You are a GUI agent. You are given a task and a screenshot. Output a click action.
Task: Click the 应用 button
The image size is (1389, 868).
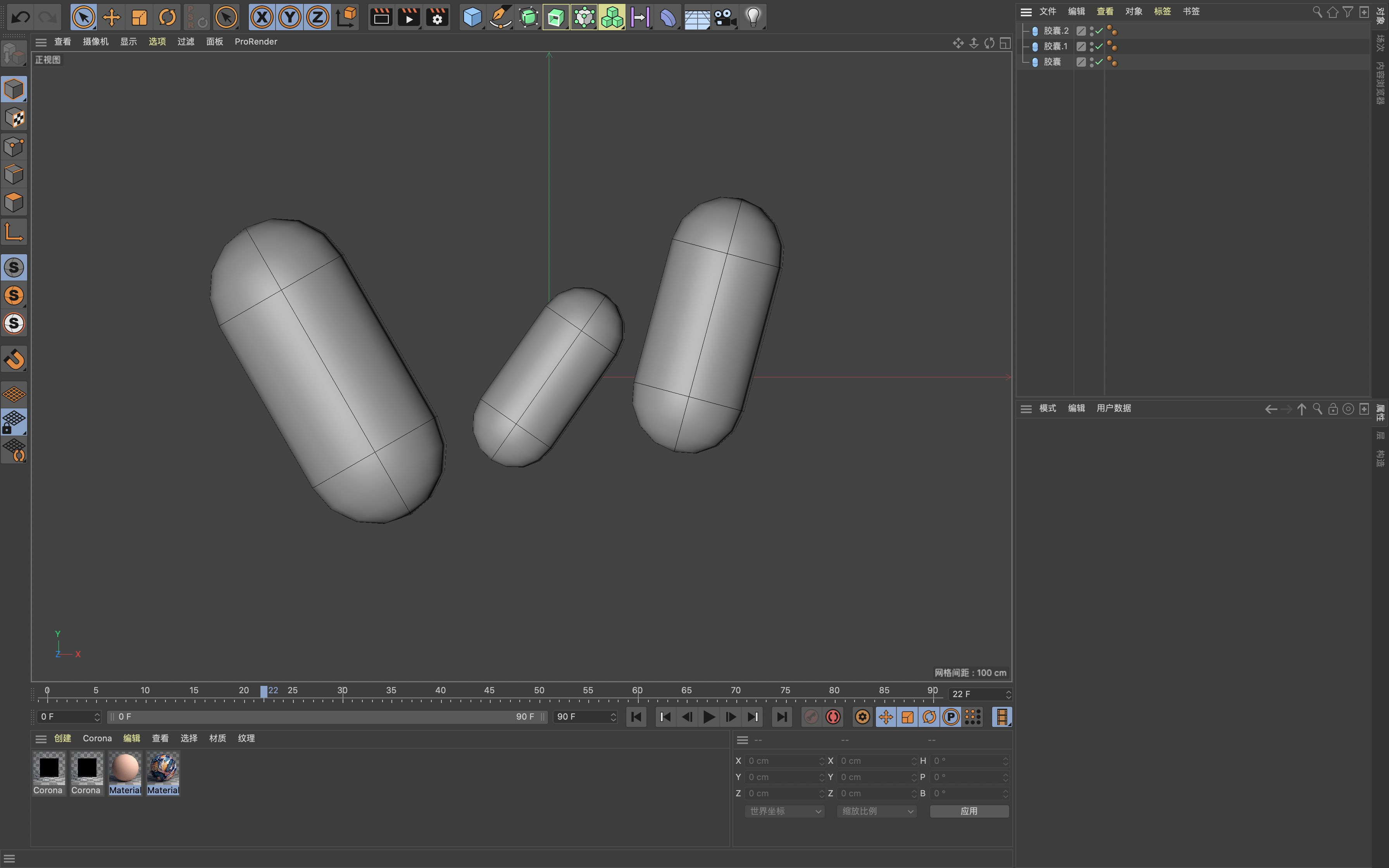[969, 811]
